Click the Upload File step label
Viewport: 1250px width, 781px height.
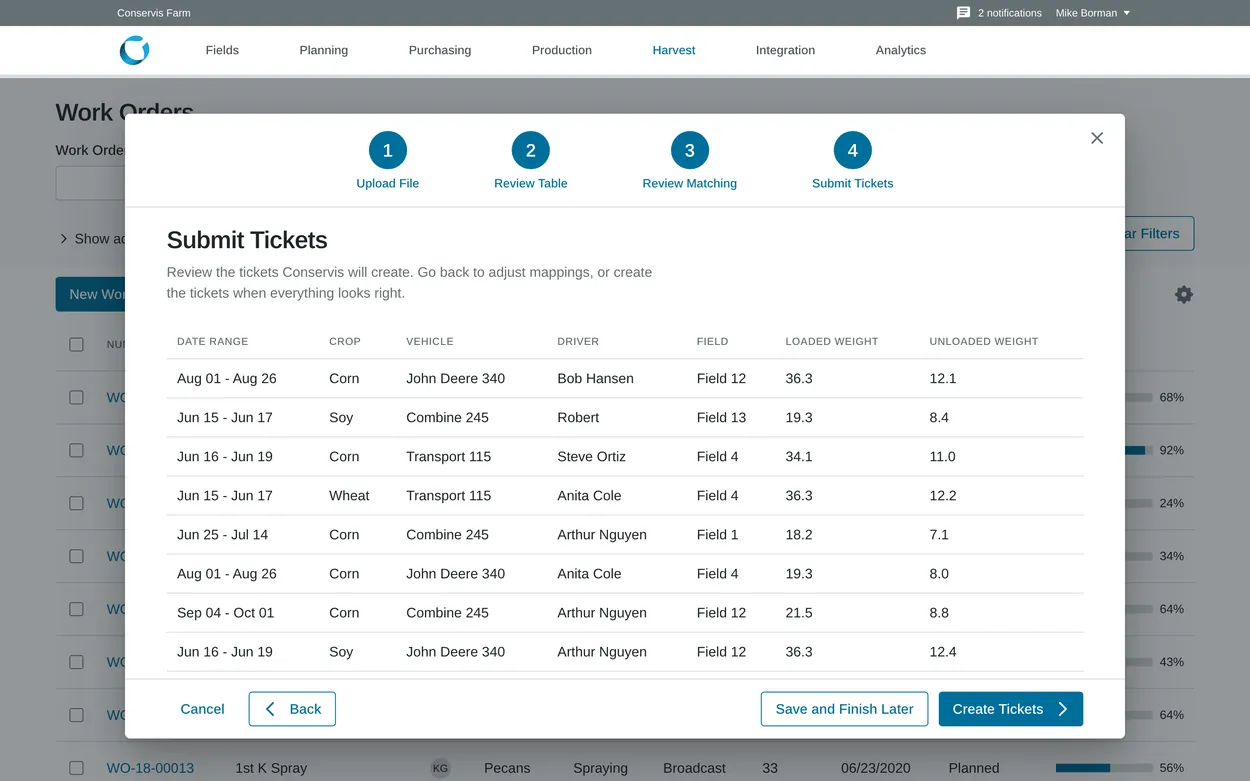[x=388, y=183]
